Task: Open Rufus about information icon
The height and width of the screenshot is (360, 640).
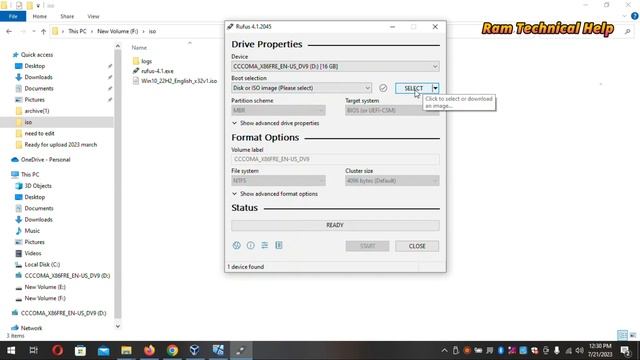Action: 251,245
